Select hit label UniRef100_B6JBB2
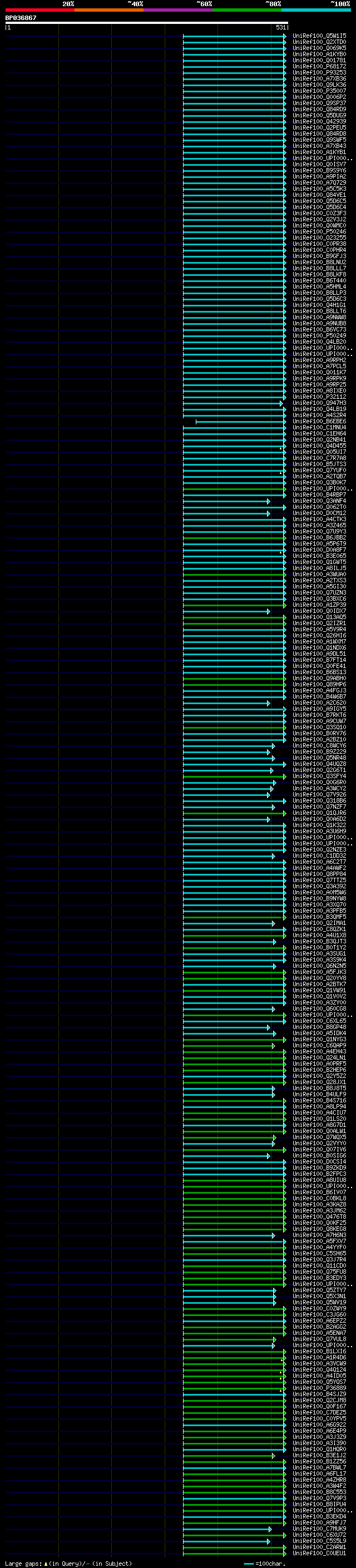 coord(319,537)
